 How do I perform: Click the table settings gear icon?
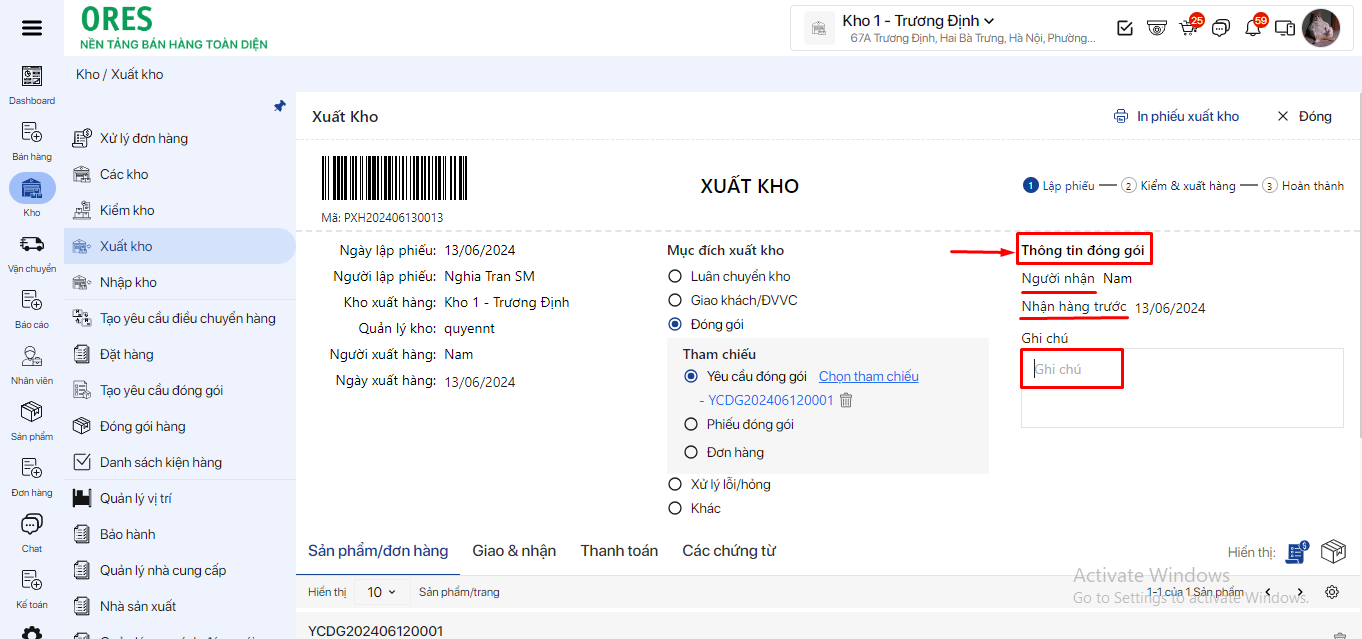(x=1332, y=592)
